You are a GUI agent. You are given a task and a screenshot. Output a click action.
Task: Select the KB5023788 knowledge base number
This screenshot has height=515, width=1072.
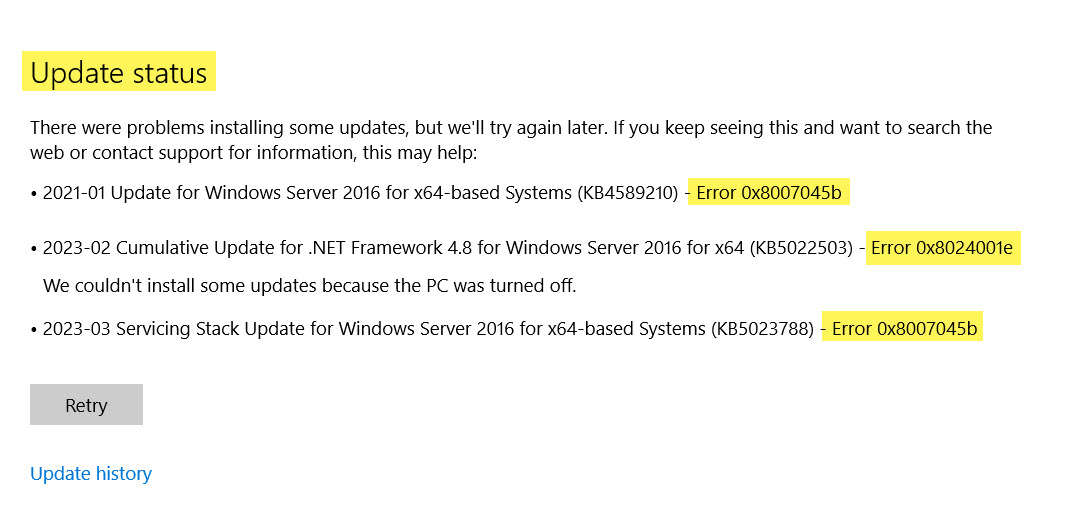(x=762, y=328)
